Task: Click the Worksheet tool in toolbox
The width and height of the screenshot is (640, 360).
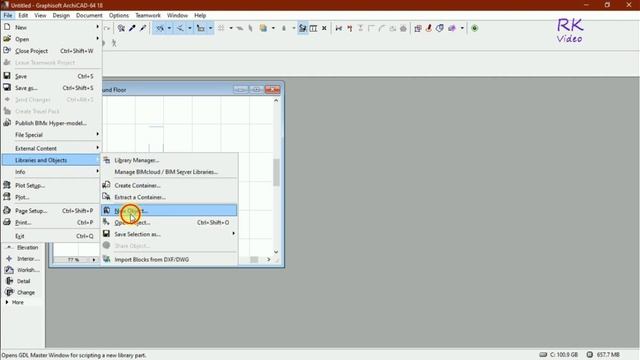Action: click(23, 270)
